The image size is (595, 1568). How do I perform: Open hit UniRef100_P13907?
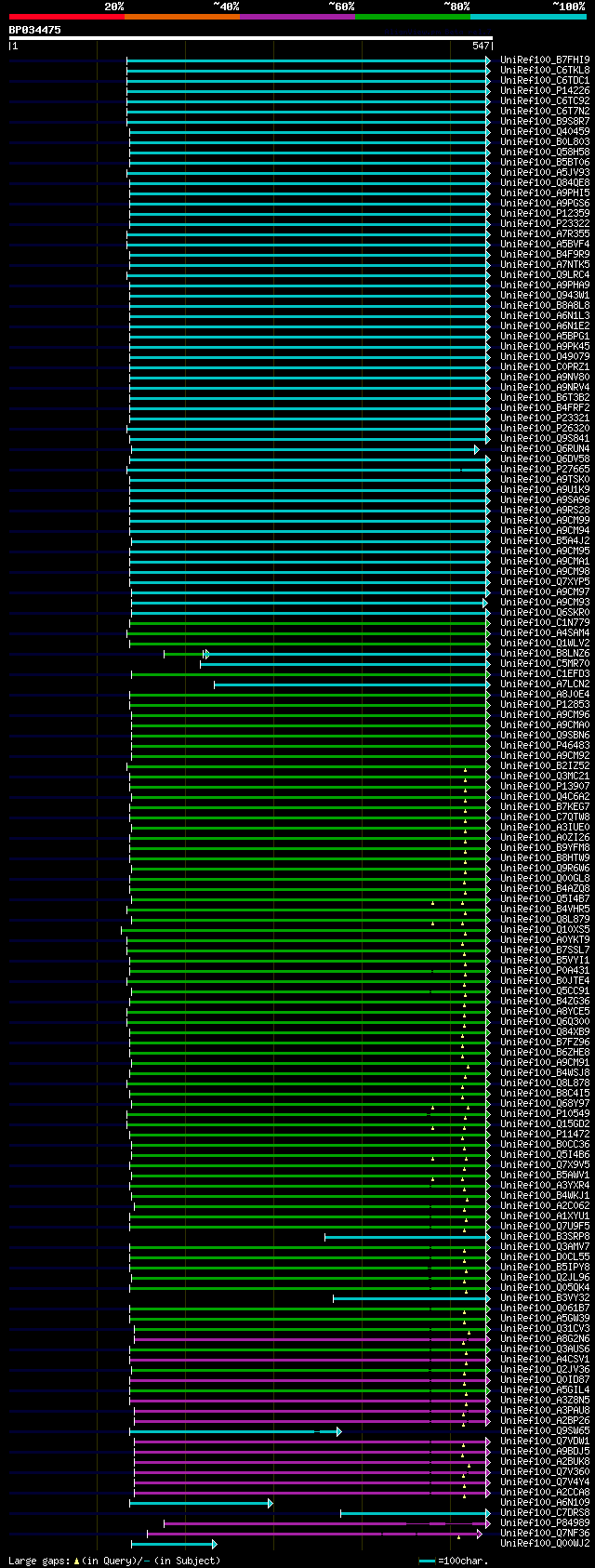click(545, 786)
